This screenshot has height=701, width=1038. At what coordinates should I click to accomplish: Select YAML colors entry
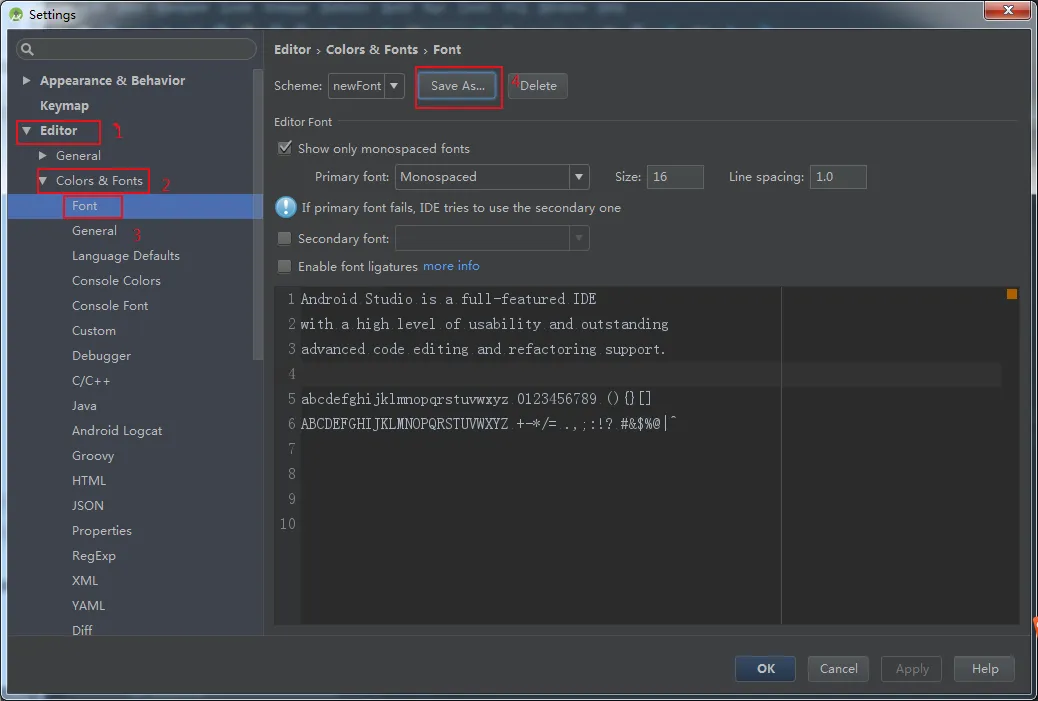(x=89, y=606)
